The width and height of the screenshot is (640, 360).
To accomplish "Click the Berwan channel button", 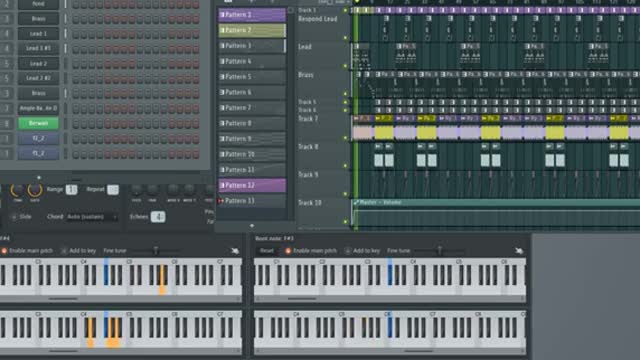I will tap(38, 123).
